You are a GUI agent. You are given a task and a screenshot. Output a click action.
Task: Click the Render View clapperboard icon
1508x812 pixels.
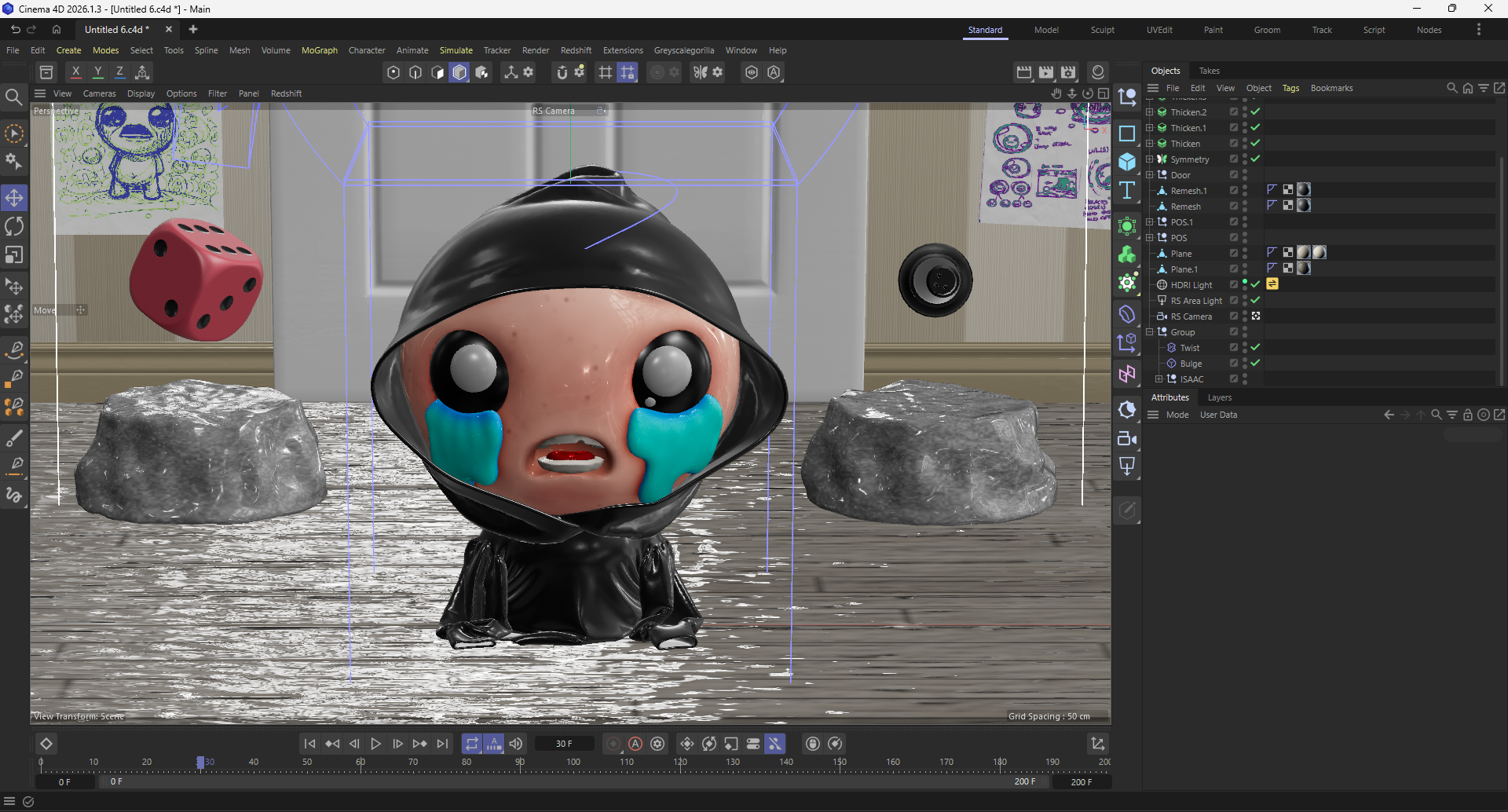coord(1023,72)
